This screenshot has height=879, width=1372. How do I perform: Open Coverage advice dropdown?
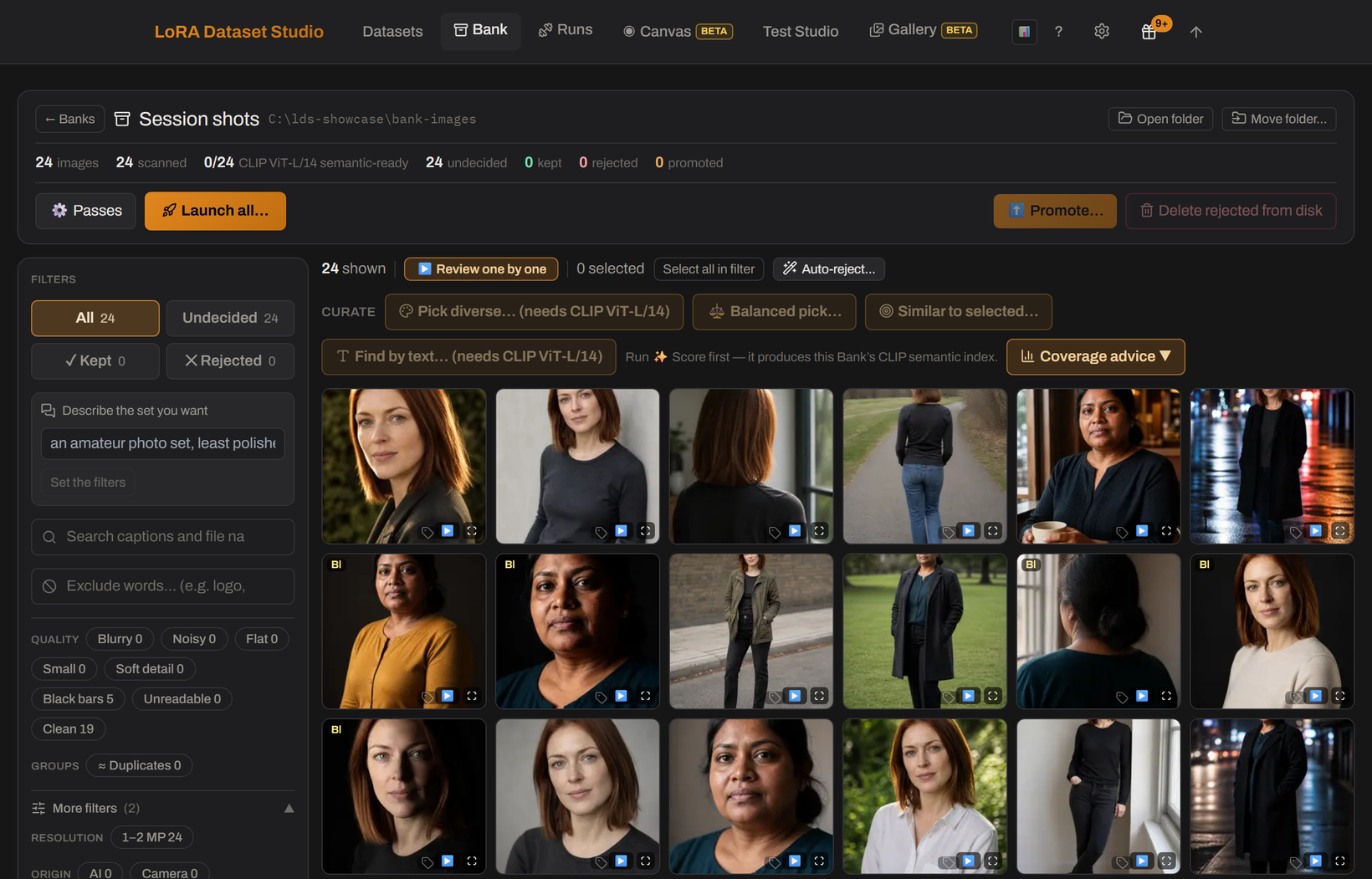tap(1095, 356)
